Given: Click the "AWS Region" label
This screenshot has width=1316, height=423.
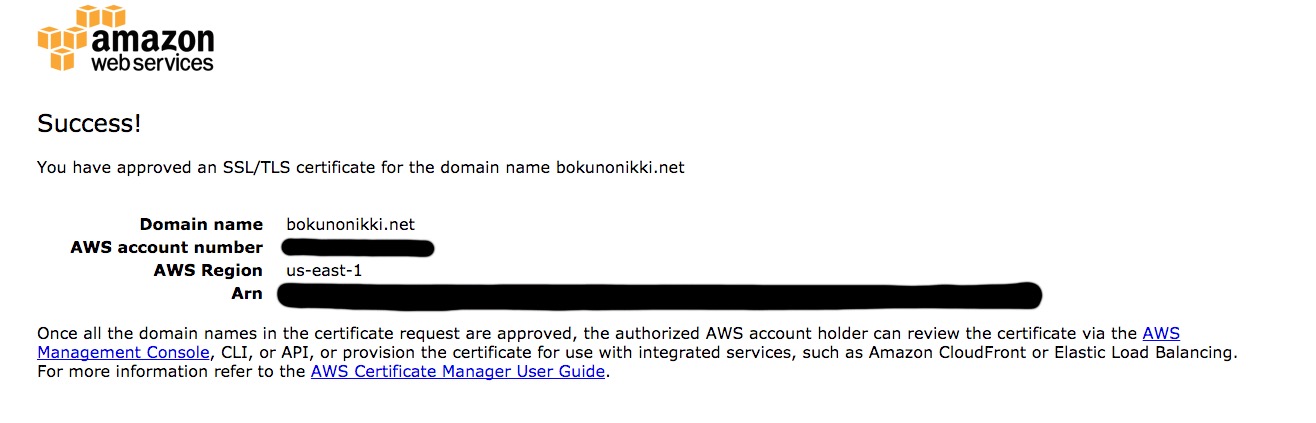Looking at the screenshot, I should [x=208, y=270].
